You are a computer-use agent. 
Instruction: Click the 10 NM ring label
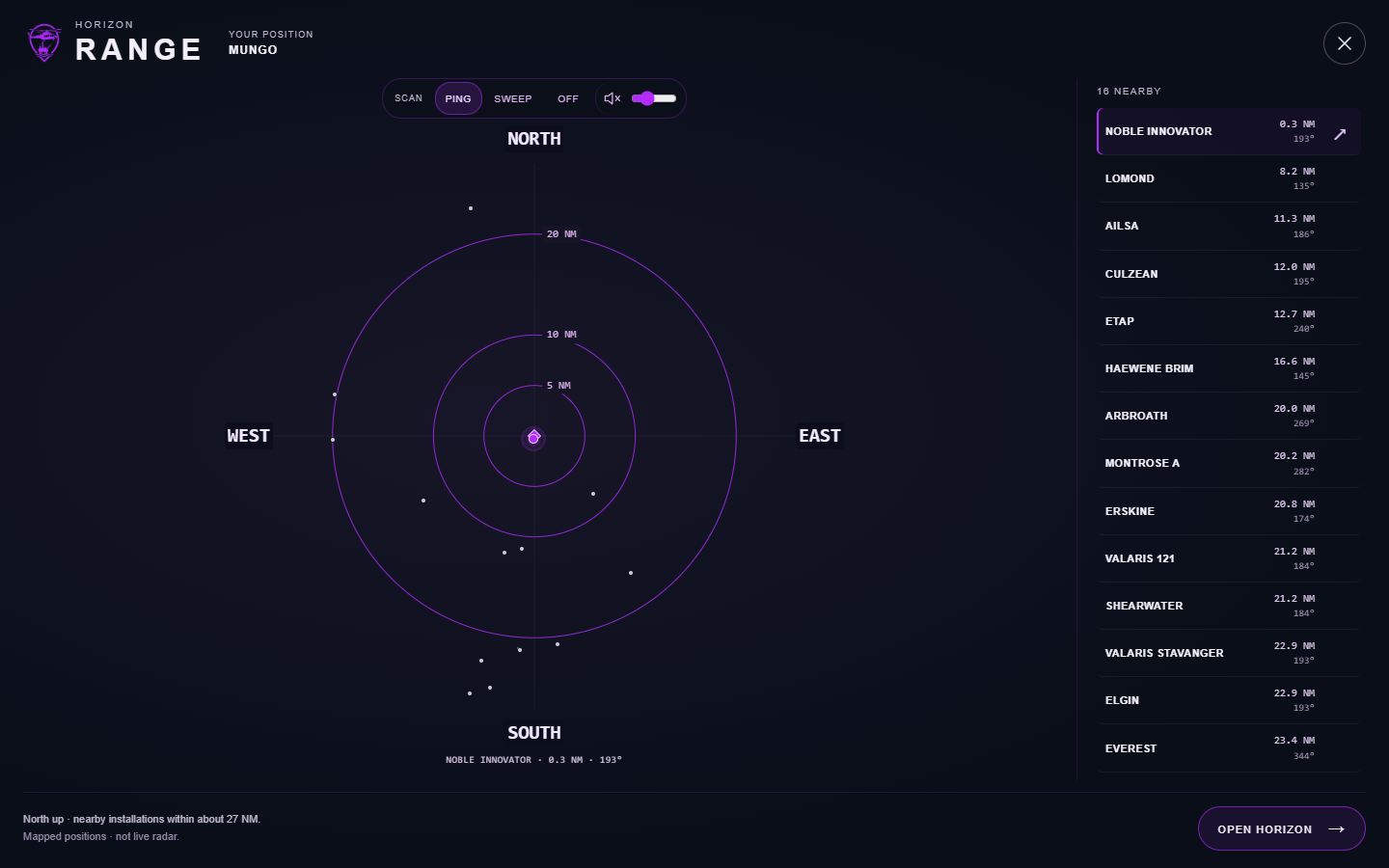561,335
